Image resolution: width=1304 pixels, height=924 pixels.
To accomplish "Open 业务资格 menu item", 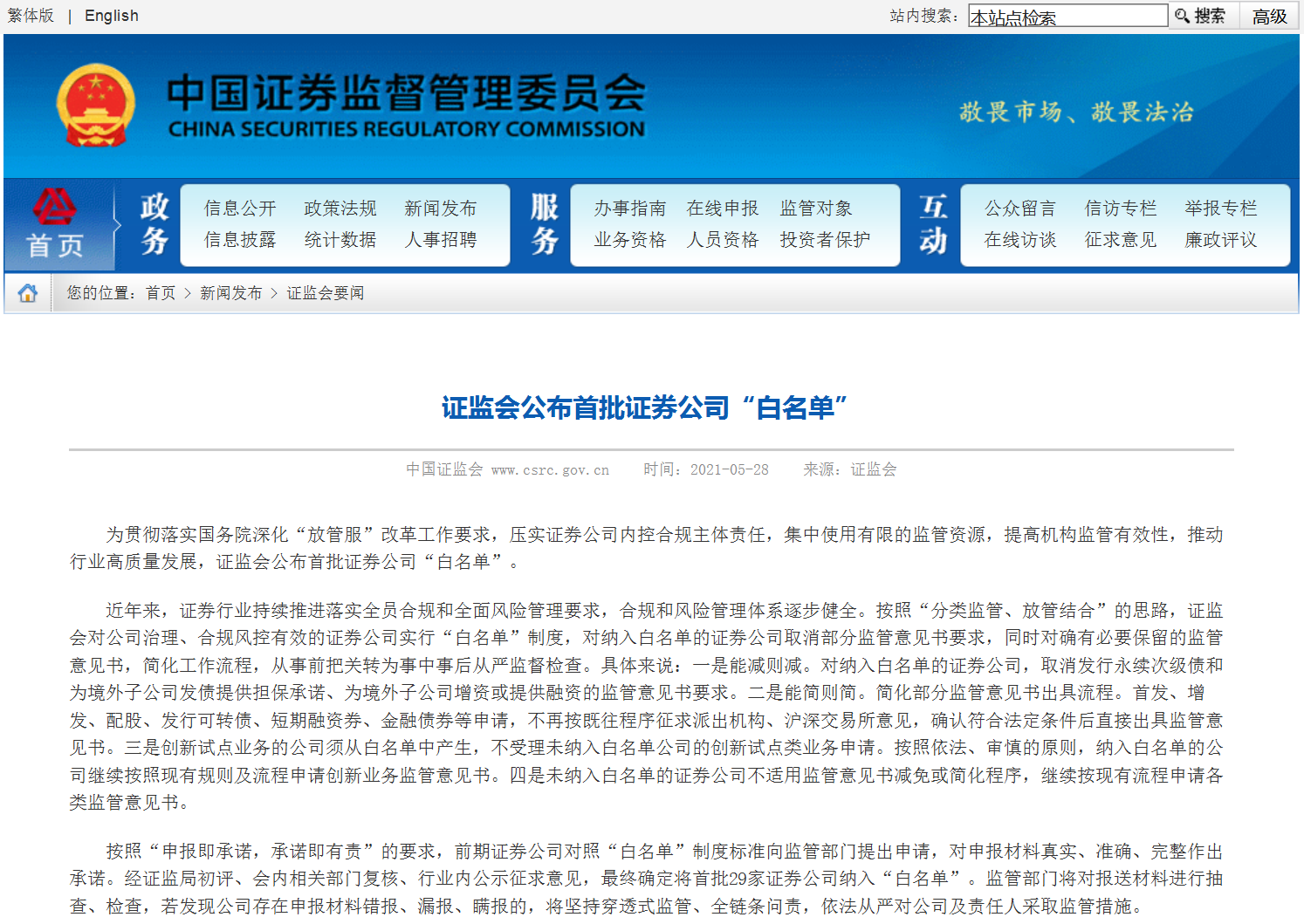I will pyautogui.click(x=630, y=240).
